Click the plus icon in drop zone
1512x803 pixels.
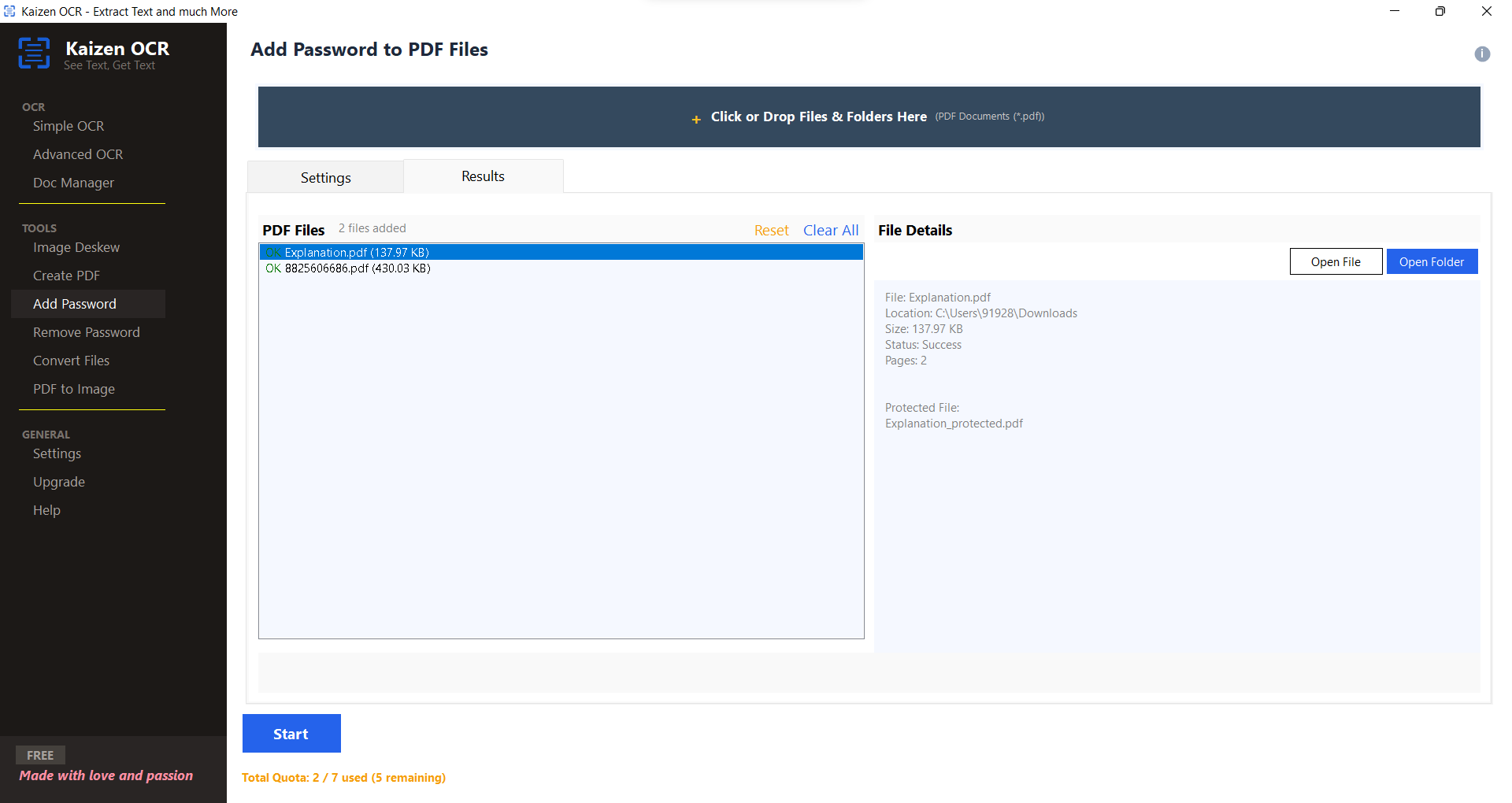click(696, 120)
